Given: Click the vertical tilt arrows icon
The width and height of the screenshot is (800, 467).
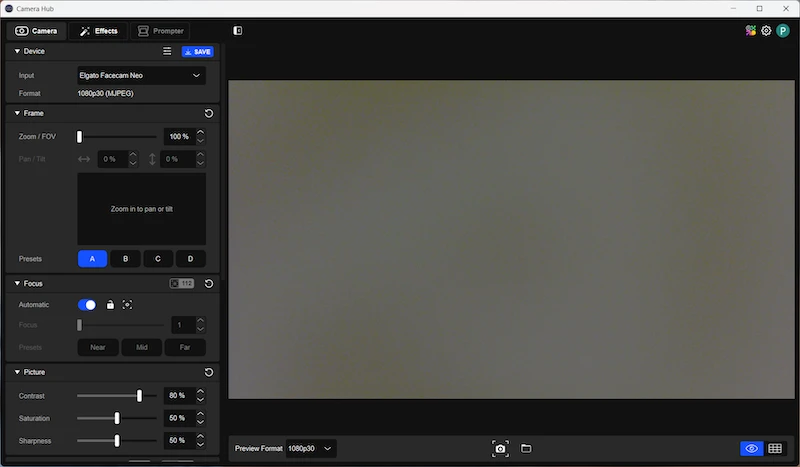Looking at the screenshot, I should (x=152, y=159).
